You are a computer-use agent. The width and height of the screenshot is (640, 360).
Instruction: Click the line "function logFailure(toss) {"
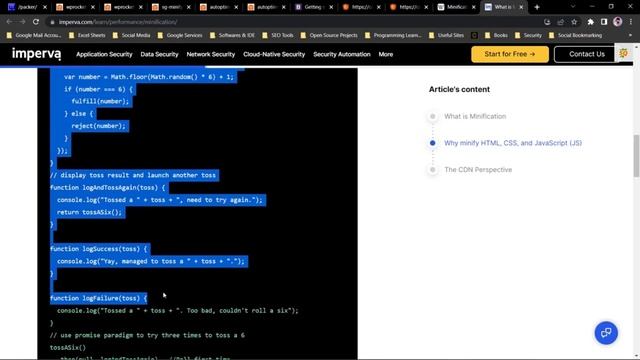98,298
